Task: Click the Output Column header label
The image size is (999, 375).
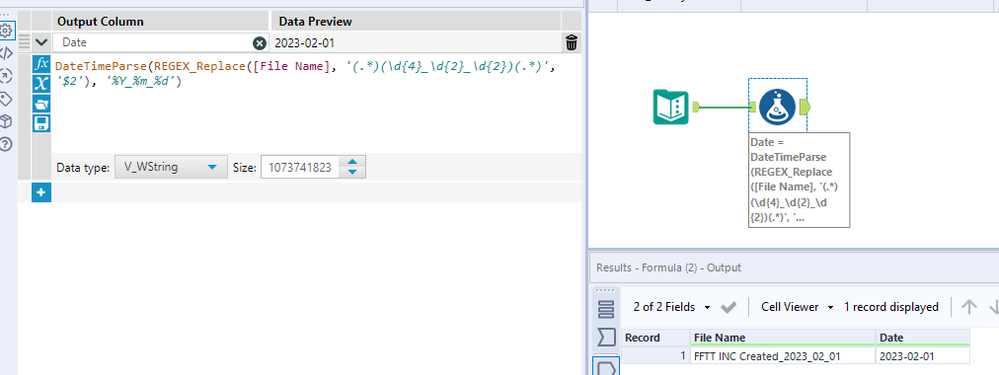Action: point(100,21)
